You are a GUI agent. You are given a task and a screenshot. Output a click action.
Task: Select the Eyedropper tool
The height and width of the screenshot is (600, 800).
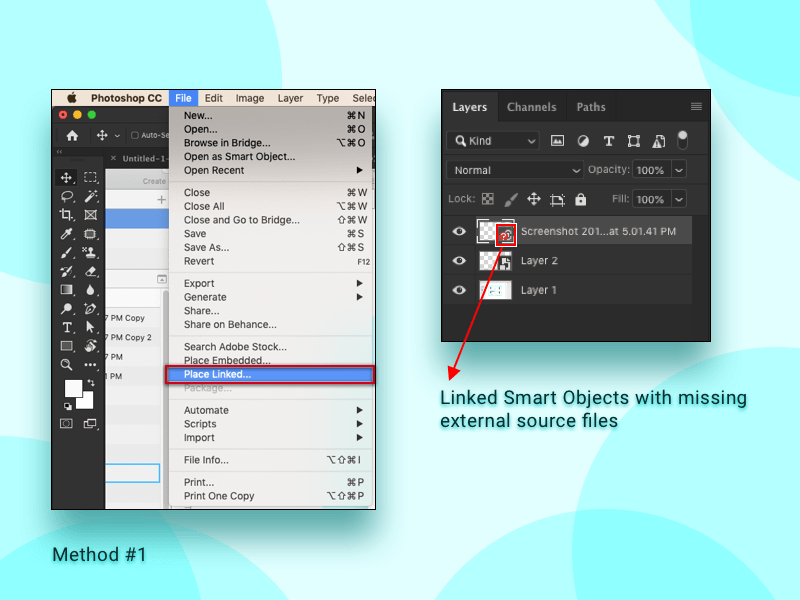(67, 234)
